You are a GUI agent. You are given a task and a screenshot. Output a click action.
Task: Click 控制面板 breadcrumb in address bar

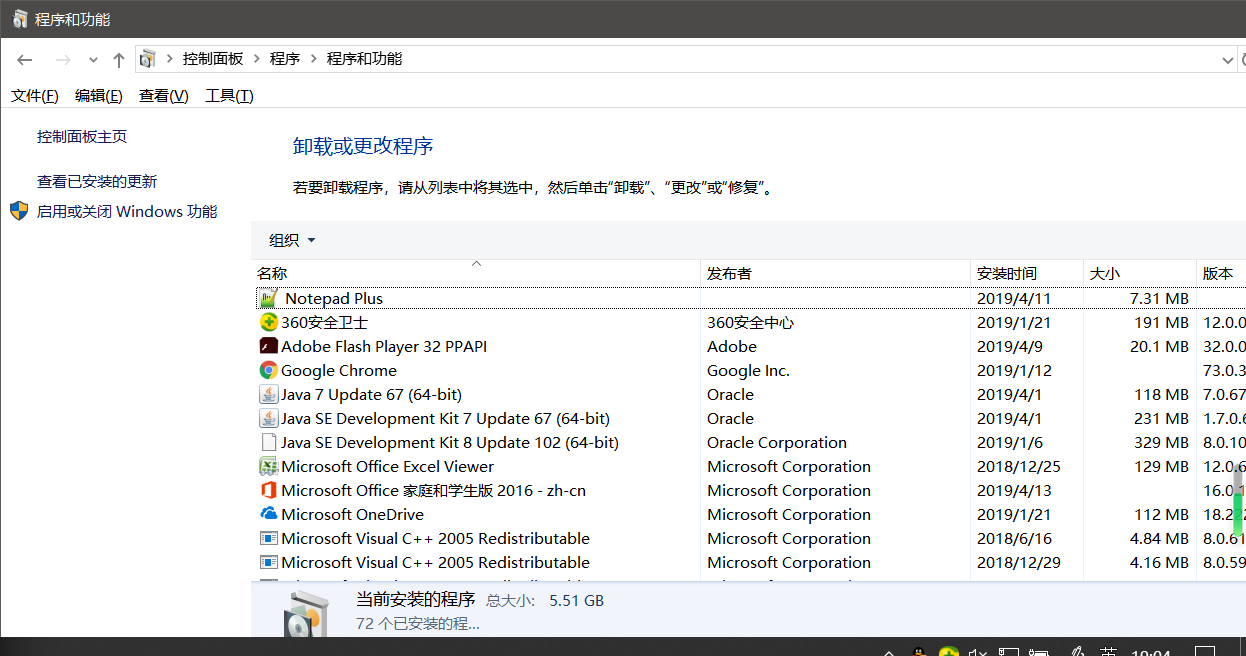tap(213, 59)
